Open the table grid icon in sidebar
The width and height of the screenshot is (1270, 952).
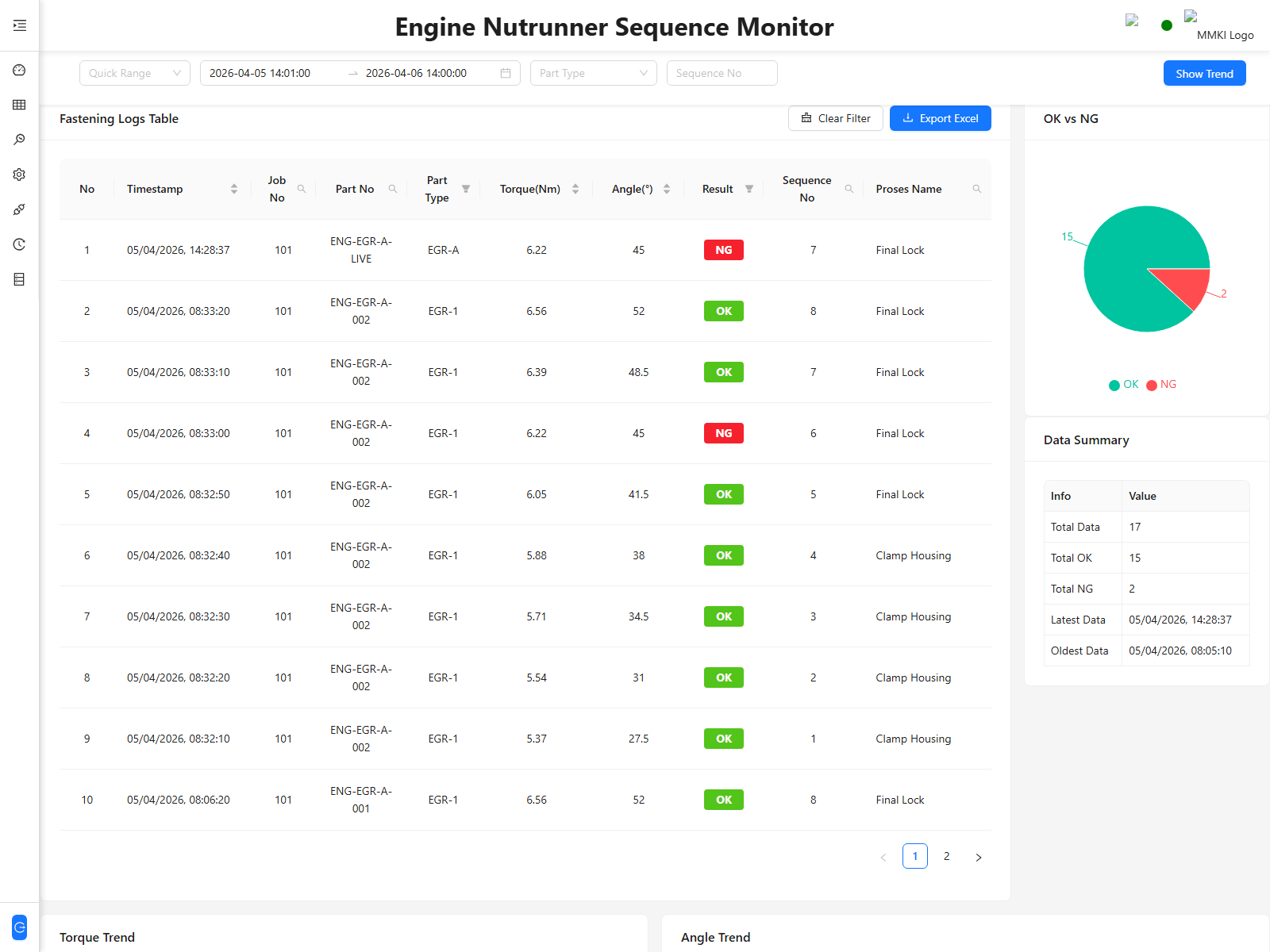coord(20,105)
